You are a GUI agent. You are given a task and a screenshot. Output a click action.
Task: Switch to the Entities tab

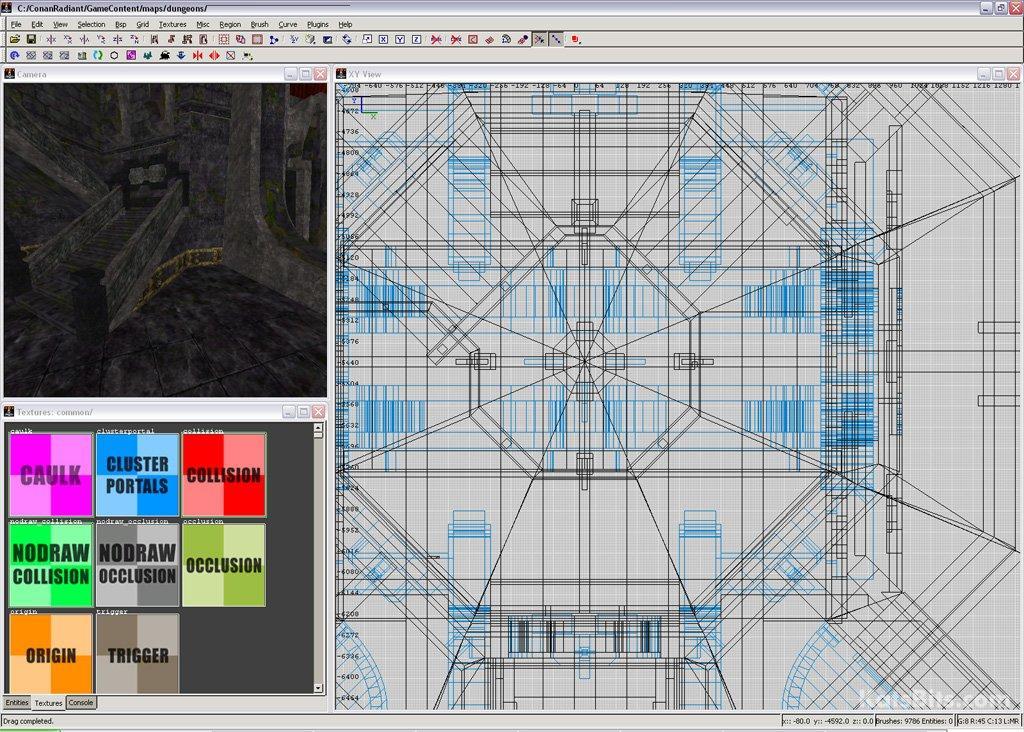coord(17,703)
